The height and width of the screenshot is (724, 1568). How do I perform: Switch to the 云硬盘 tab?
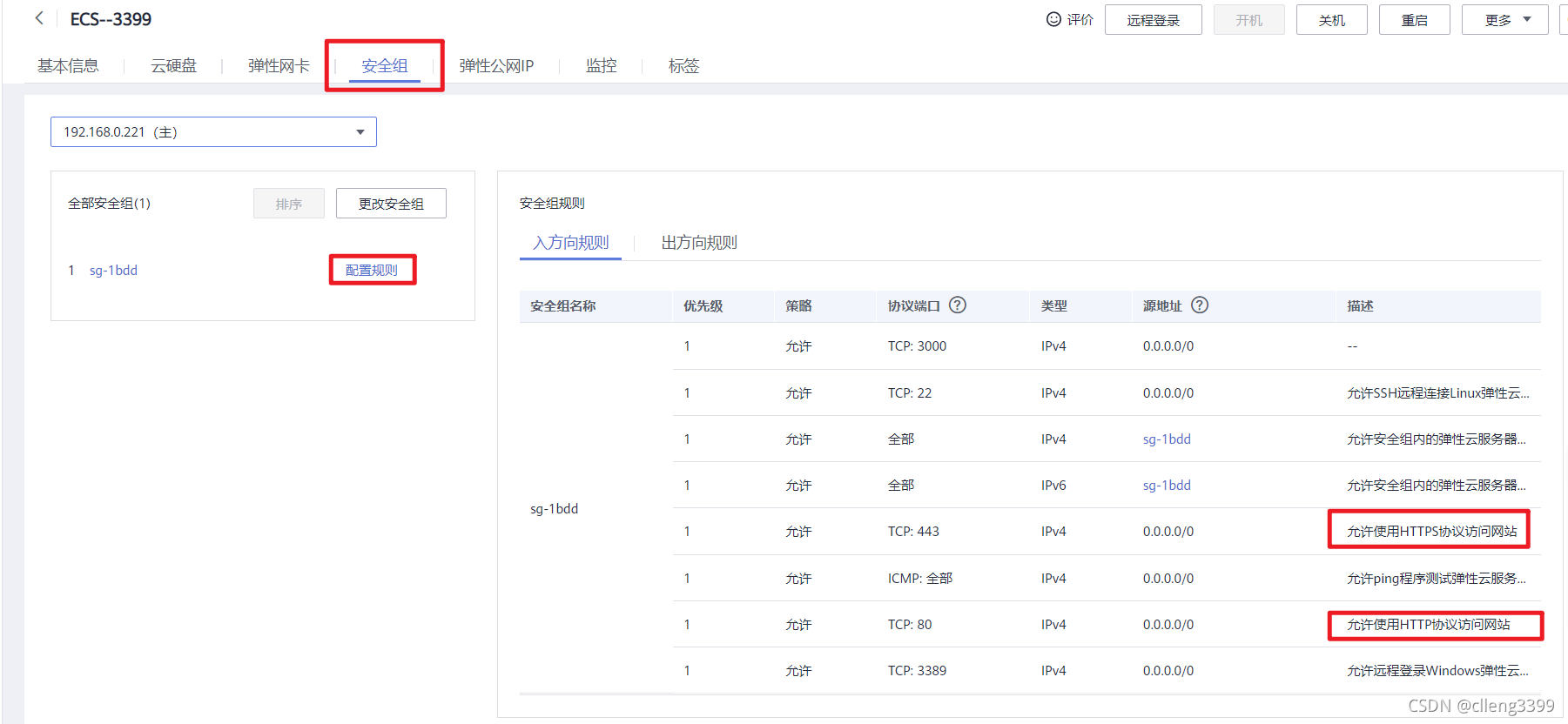(173, 66)
